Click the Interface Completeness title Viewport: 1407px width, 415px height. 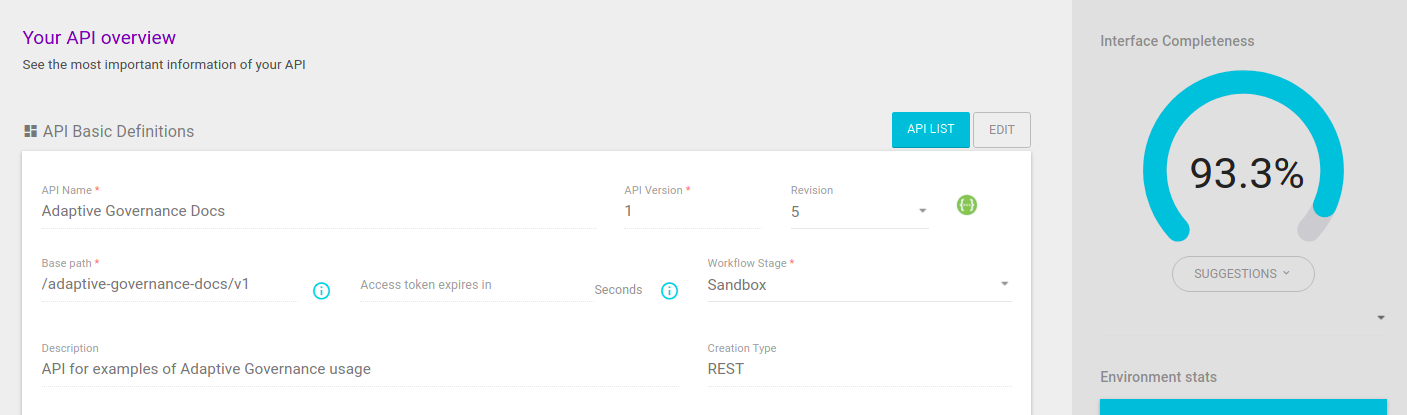1177,41
